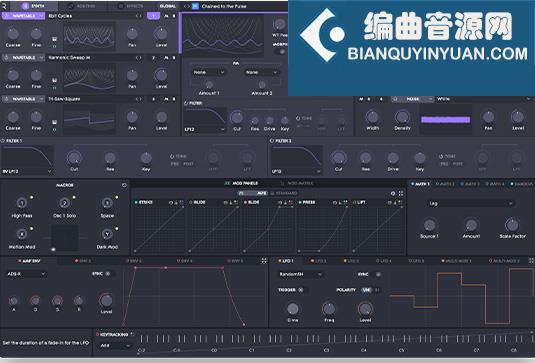Click oscillator 2 keyboard tracking icon
The width and height of the screenshot is (535, 363).
pos(54,80)
